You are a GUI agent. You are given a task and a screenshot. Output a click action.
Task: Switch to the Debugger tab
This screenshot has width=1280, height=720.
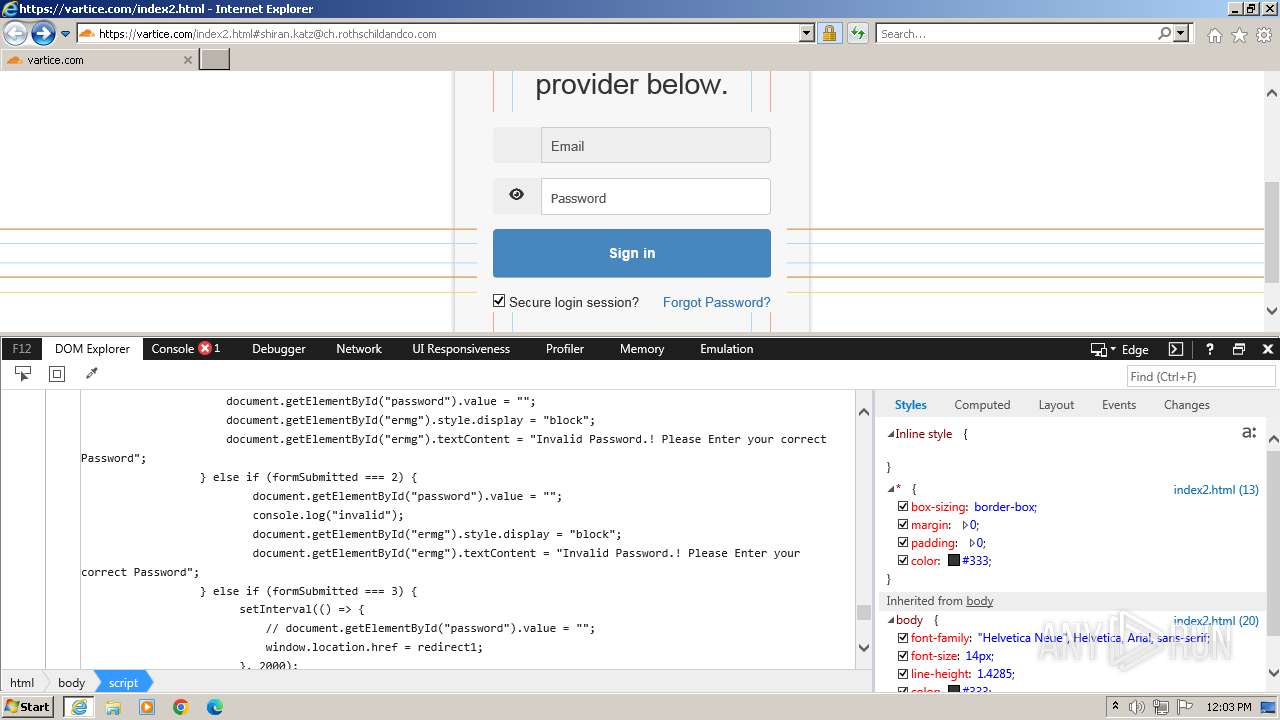point(279,349)
